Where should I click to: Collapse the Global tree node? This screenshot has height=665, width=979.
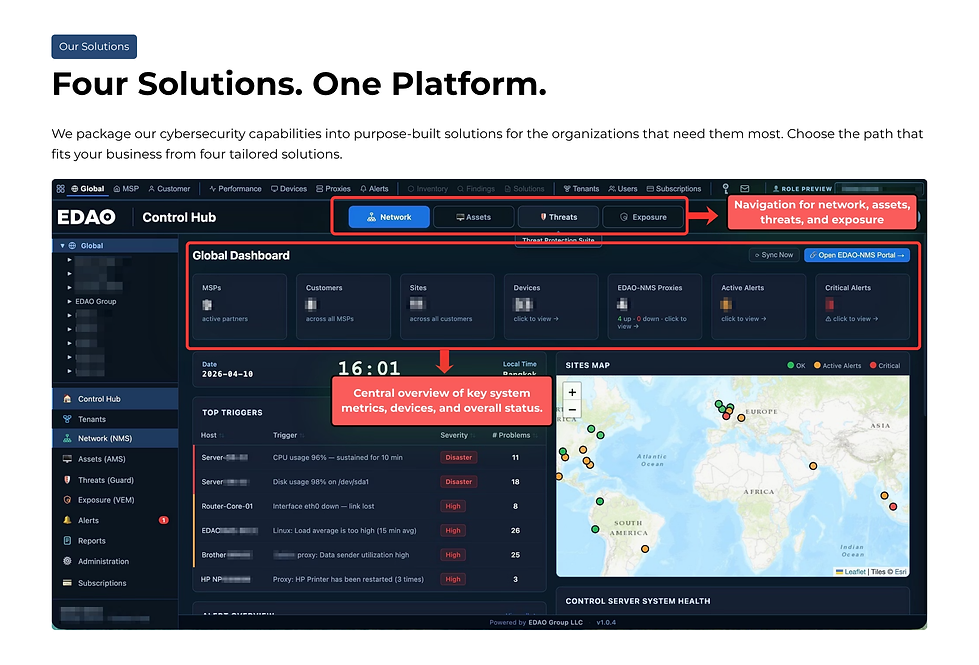[x=62, y=245]
